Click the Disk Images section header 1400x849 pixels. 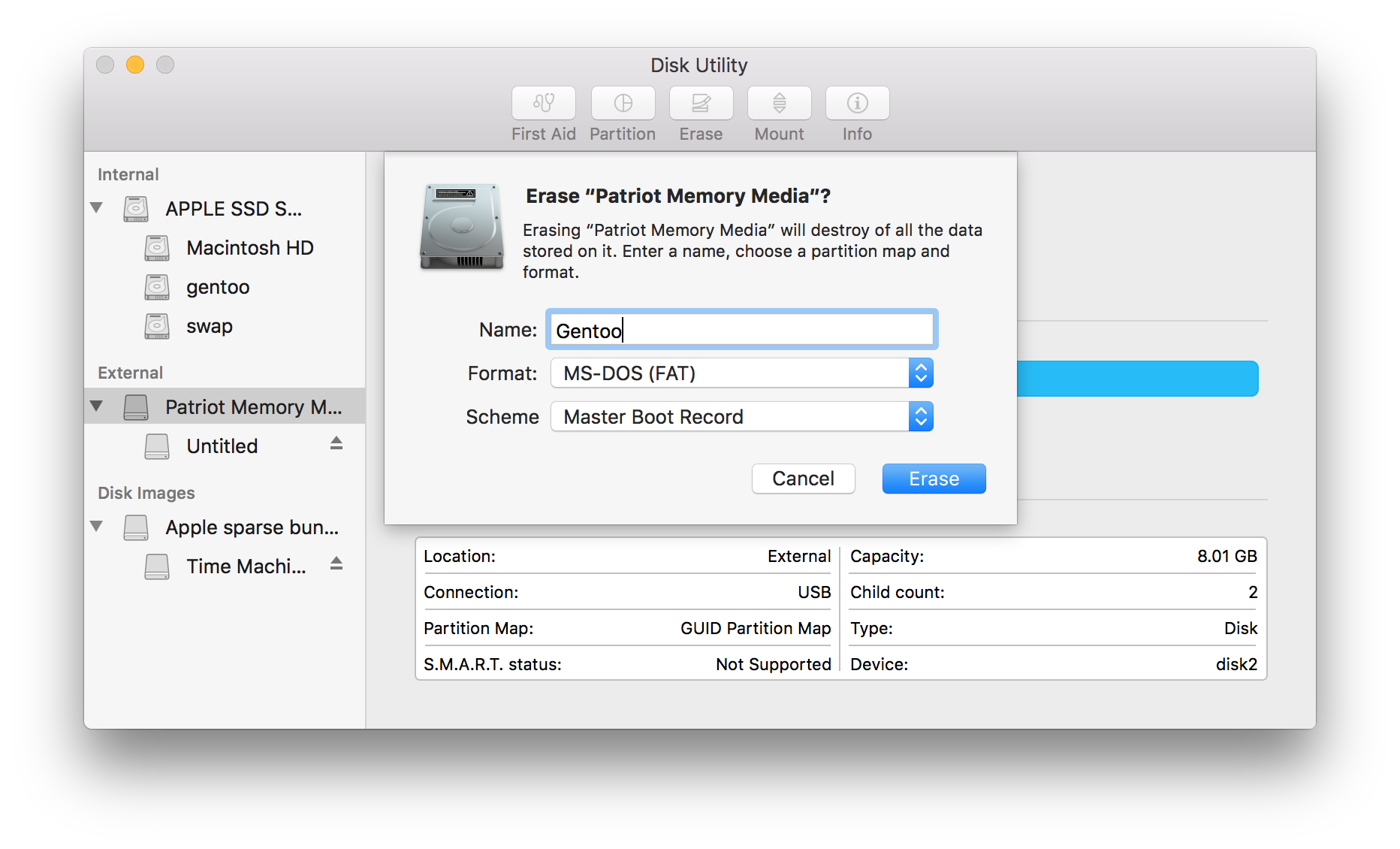coord(146,493)
